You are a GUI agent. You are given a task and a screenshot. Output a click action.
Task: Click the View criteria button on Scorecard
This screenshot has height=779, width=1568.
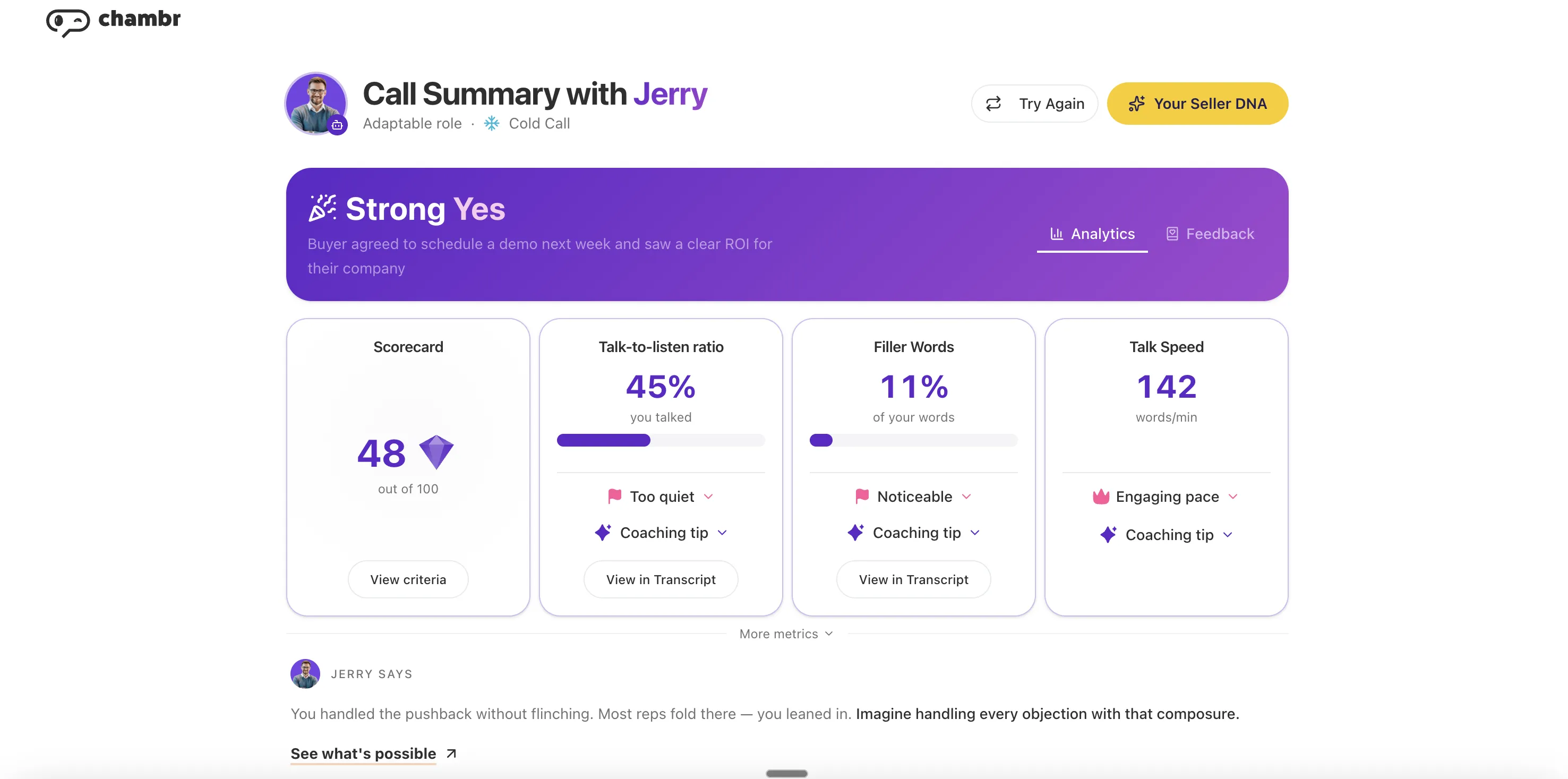click(x=408, y=579)
